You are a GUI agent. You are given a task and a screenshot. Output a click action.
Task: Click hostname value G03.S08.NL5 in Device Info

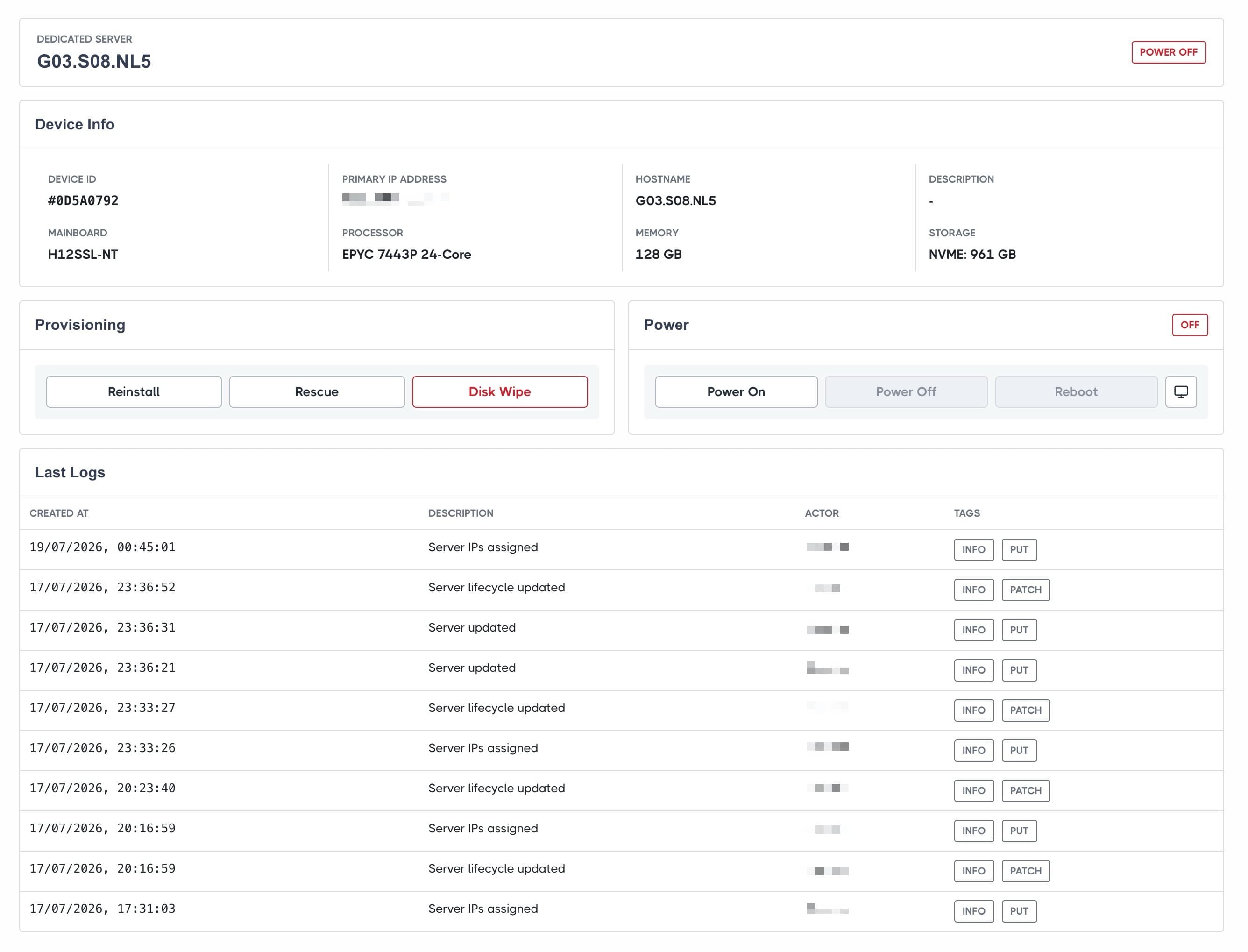coord(675,200)
